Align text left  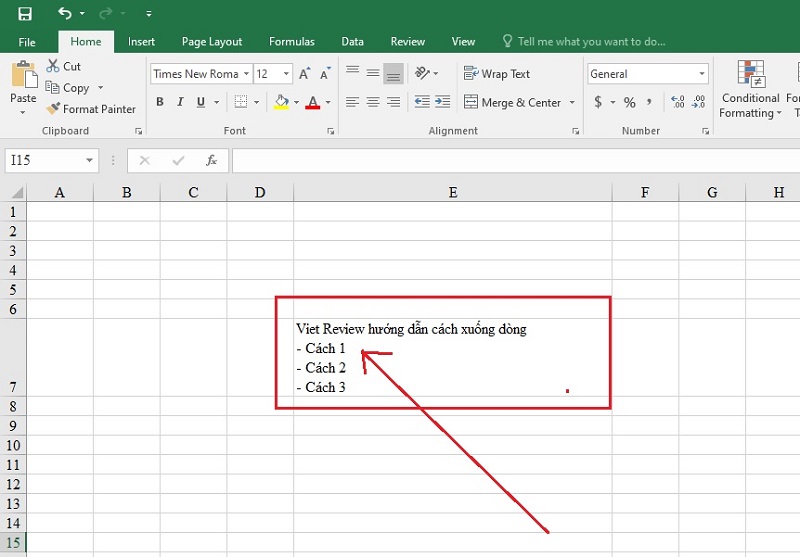(x=353, y=102)
